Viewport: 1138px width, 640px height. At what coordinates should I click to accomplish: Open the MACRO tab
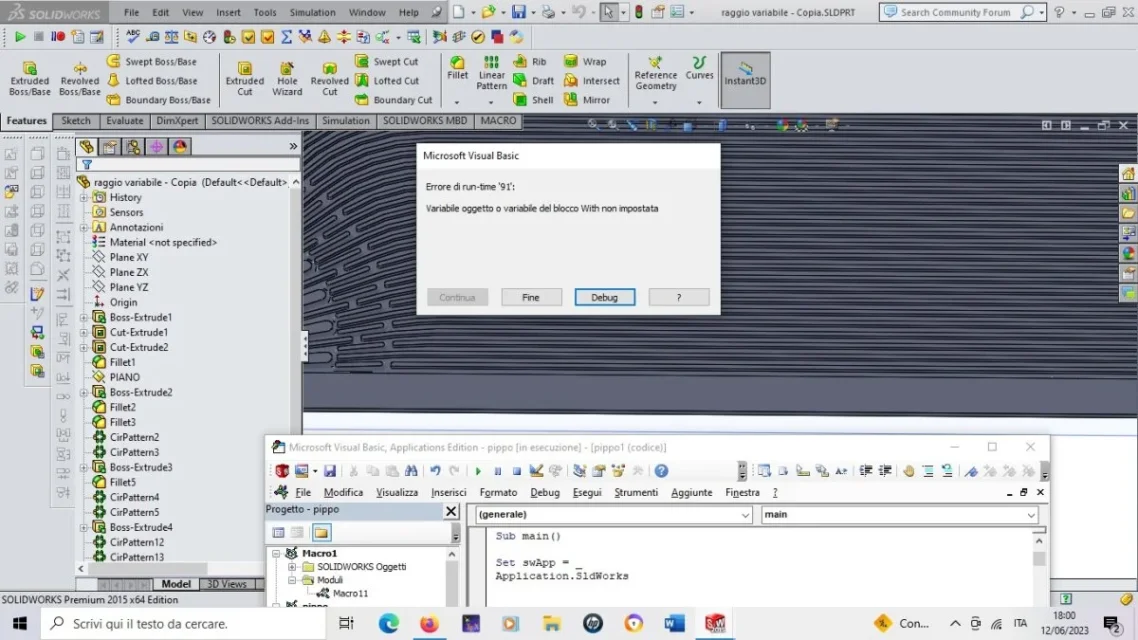pos(498,120)
